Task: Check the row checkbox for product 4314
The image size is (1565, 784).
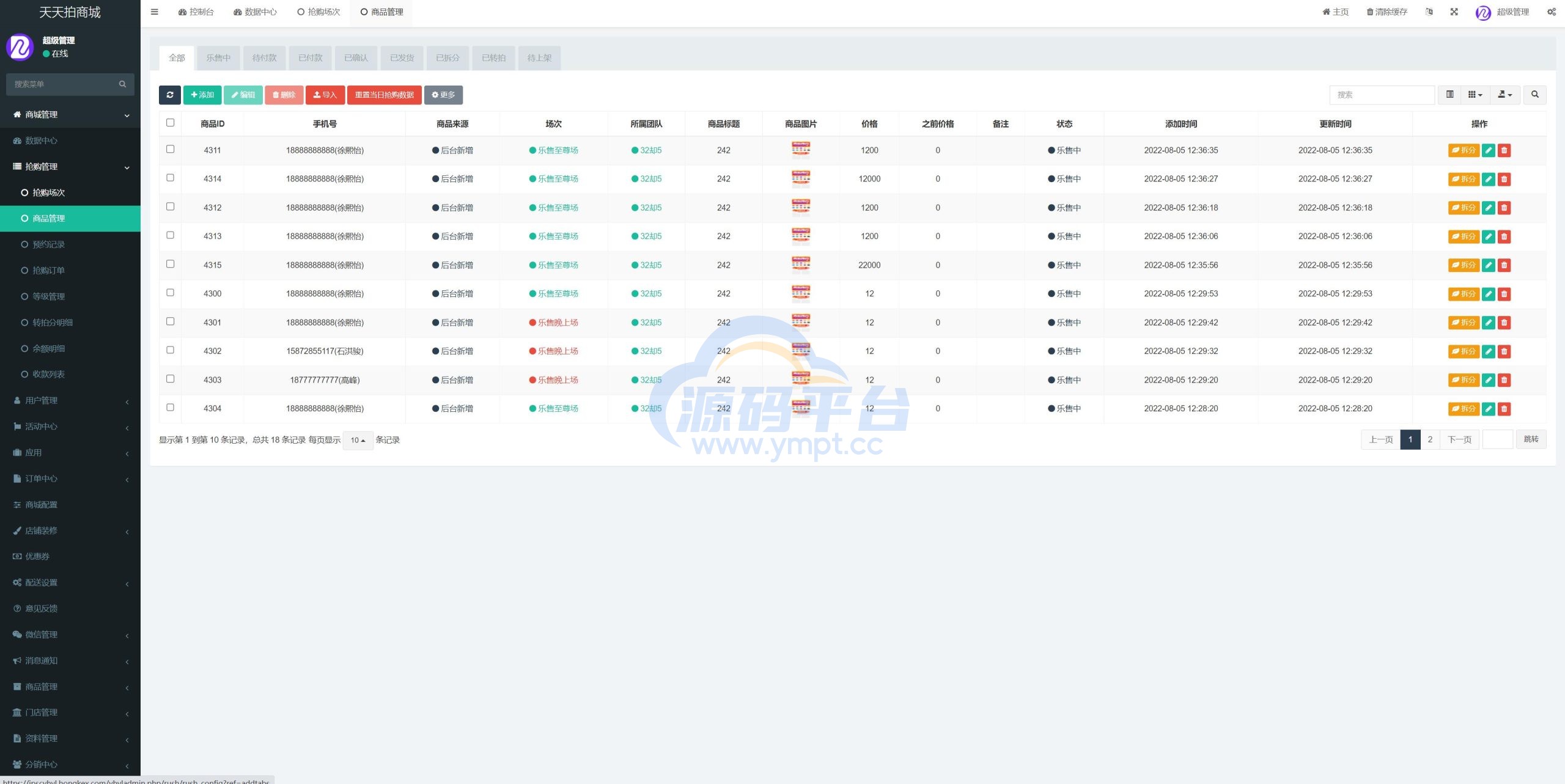Action: [x=170, y=178]
